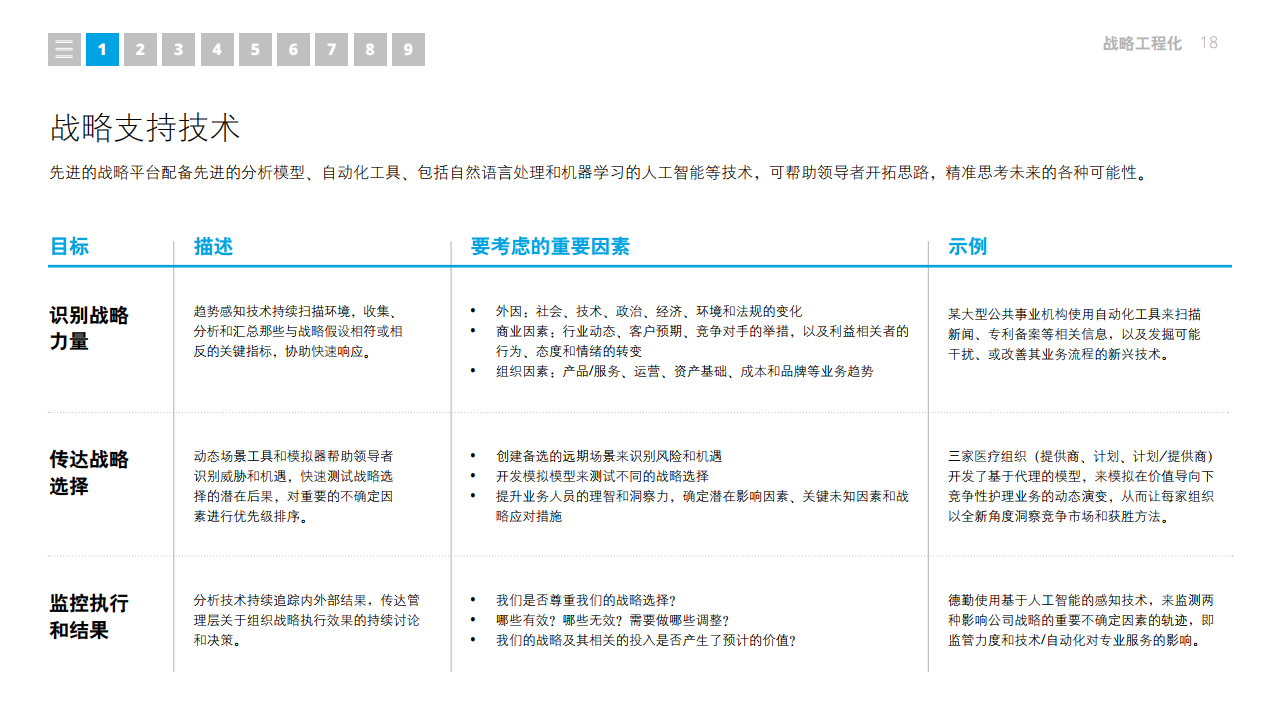Select the 监控执行和结果 row label
This screenshot has width=1280, height=720.
pos(89,616)
